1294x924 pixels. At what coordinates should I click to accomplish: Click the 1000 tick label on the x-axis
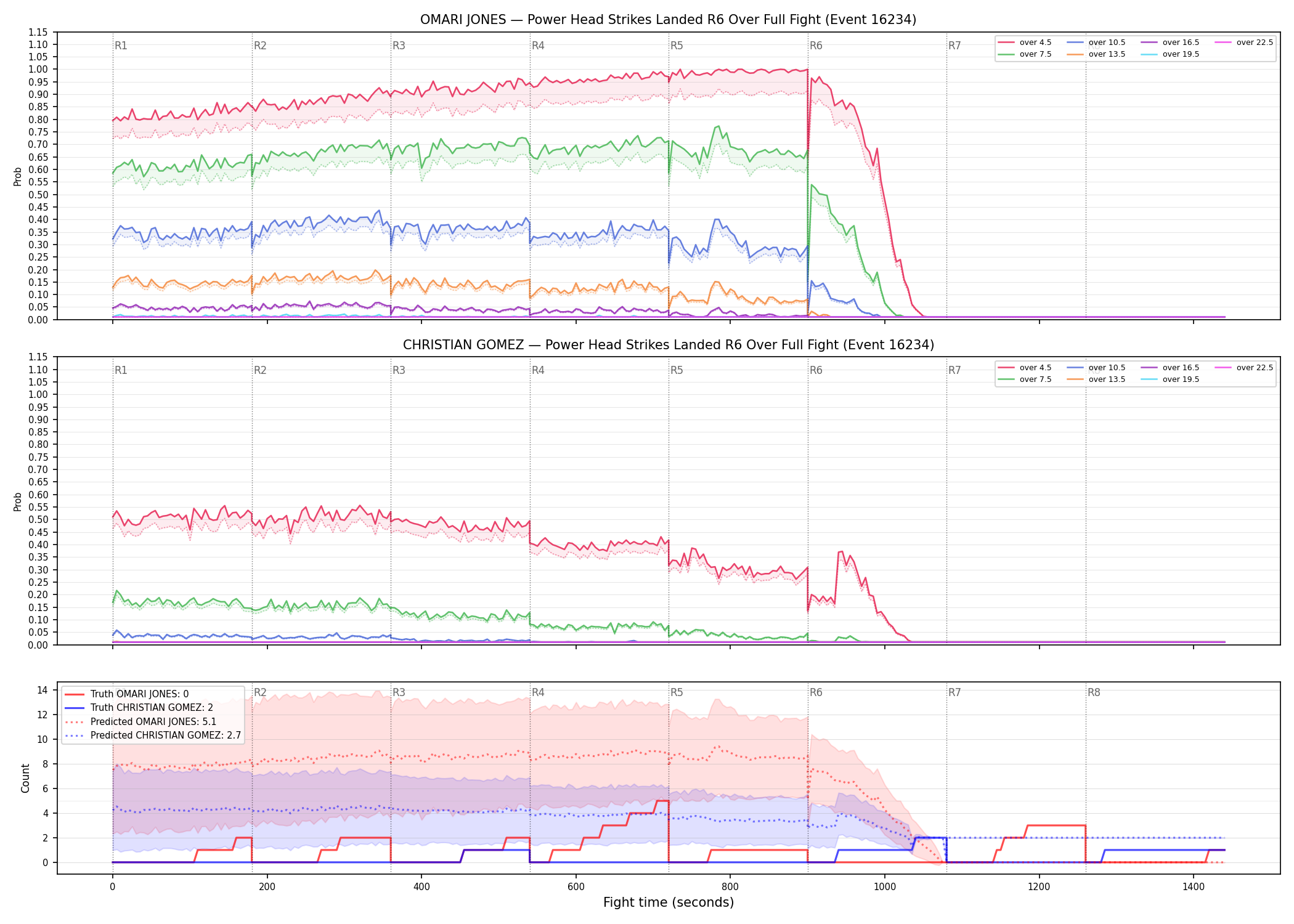(885, 887)
